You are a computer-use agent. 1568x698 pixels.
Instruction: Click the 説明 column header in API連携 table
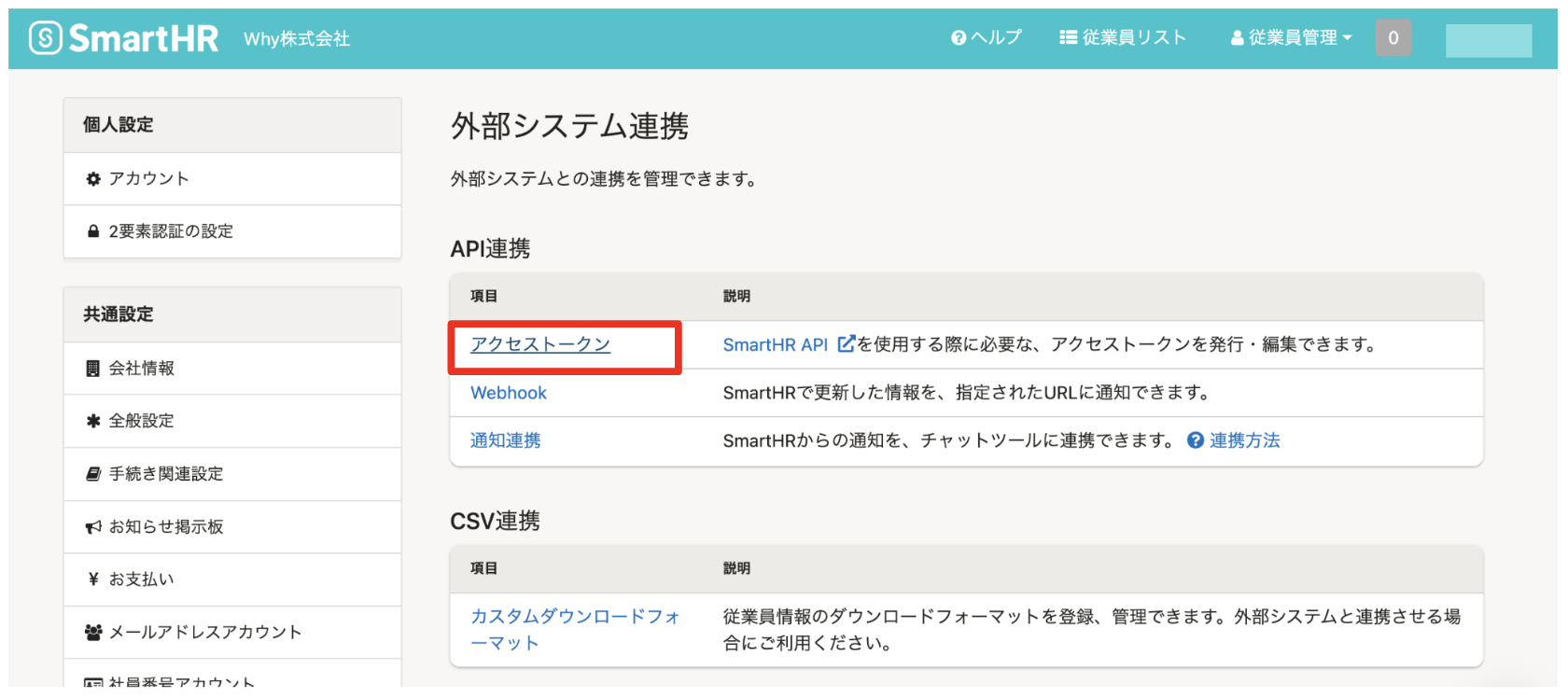[736, 296]
